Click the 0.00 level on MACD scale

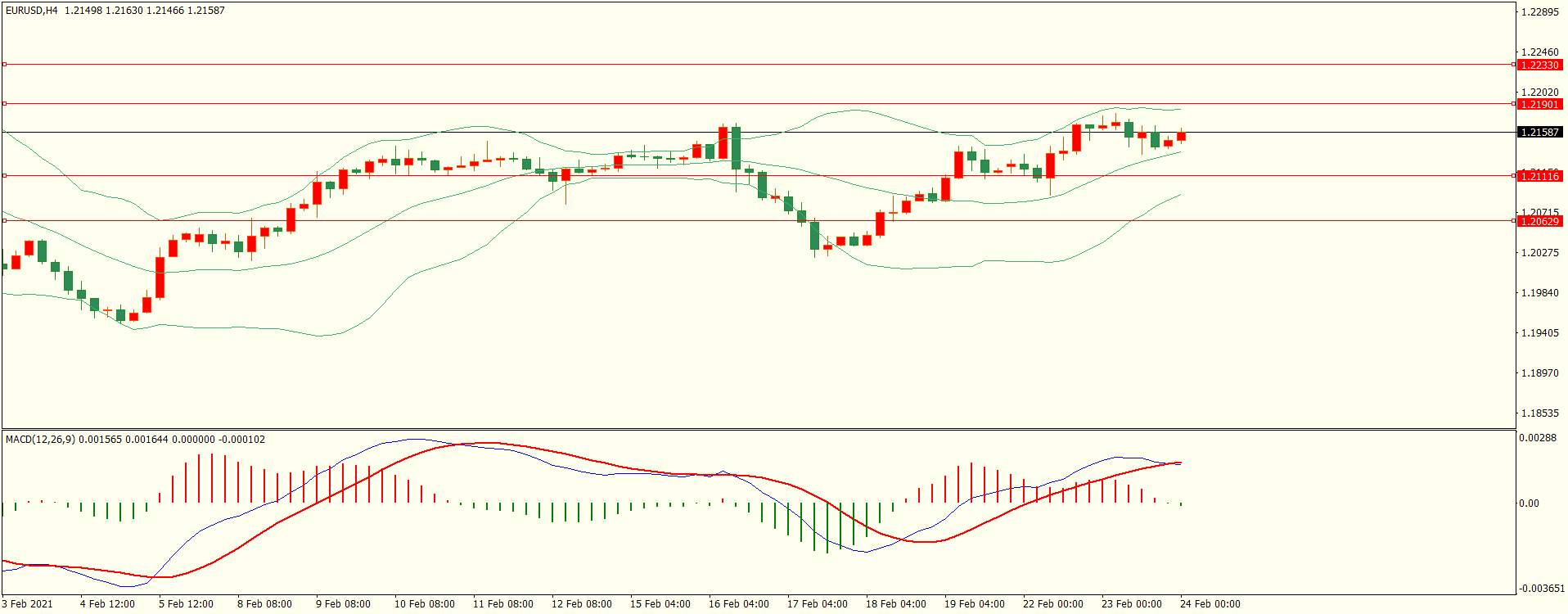[1529, 503]
